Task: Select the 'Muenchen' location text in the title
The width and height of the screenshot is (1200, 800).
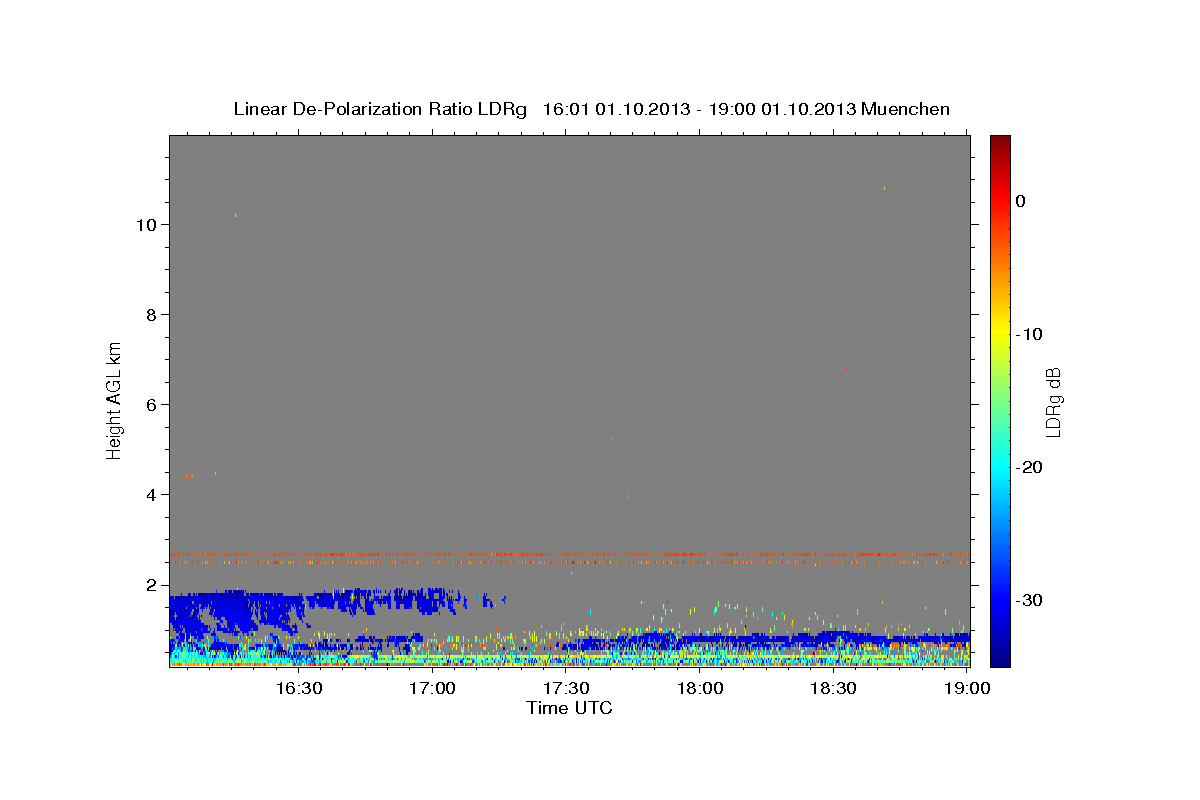Action: tap(906, 109)
